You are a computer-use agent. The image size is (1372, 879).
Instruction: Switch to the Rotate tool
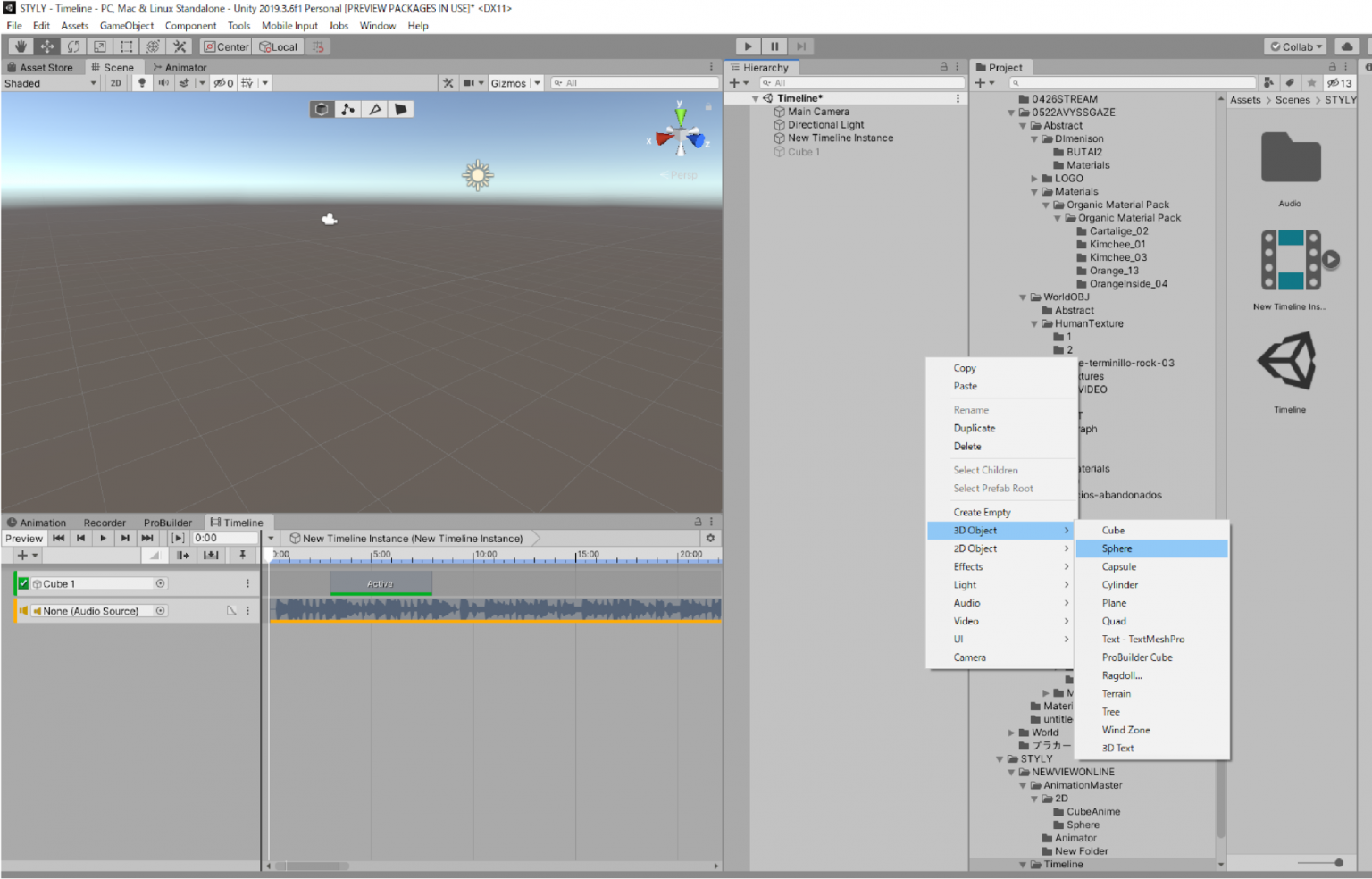(75, 46)
